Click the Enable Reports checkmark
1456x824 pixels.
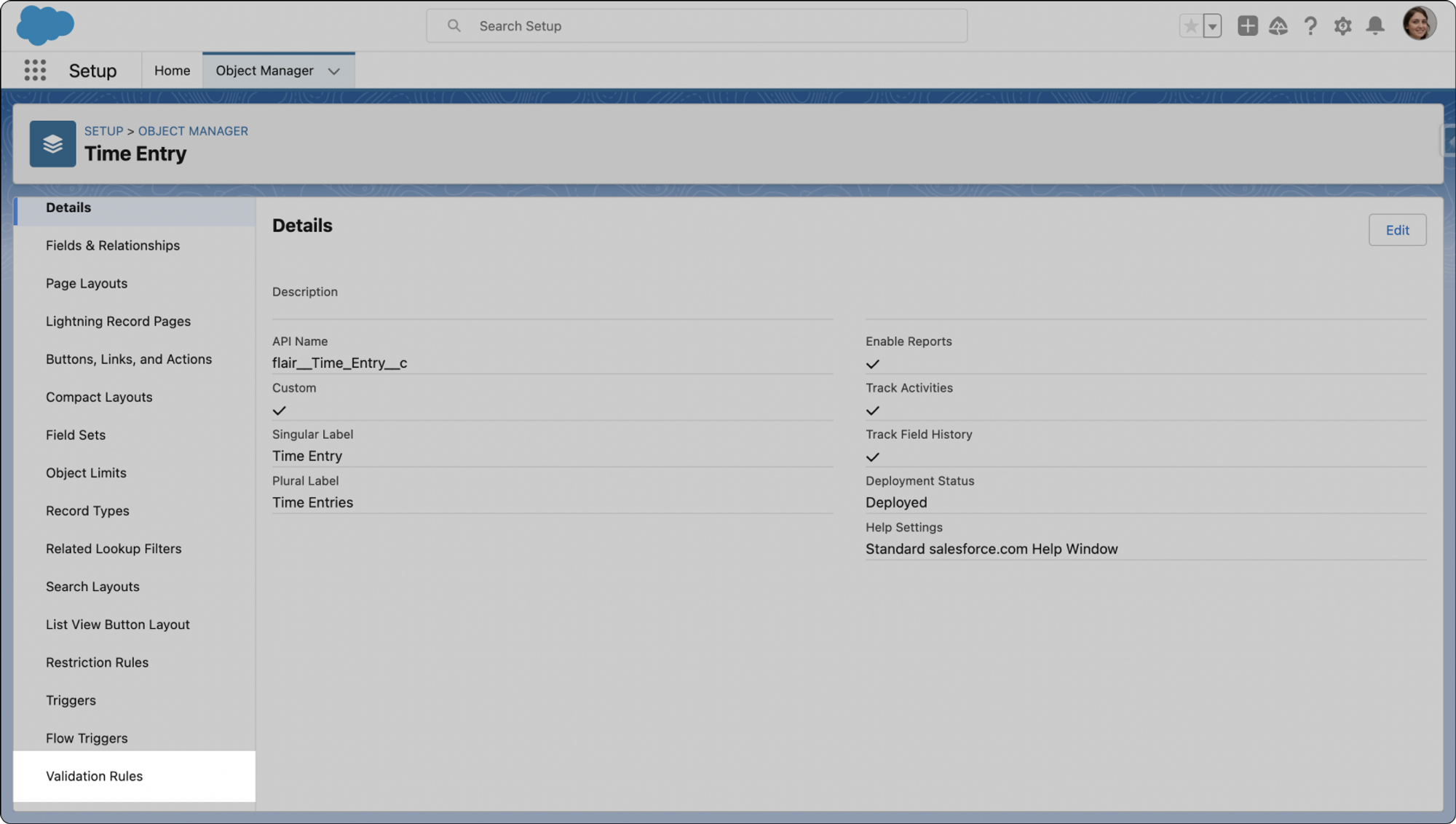tap(872, 364)
